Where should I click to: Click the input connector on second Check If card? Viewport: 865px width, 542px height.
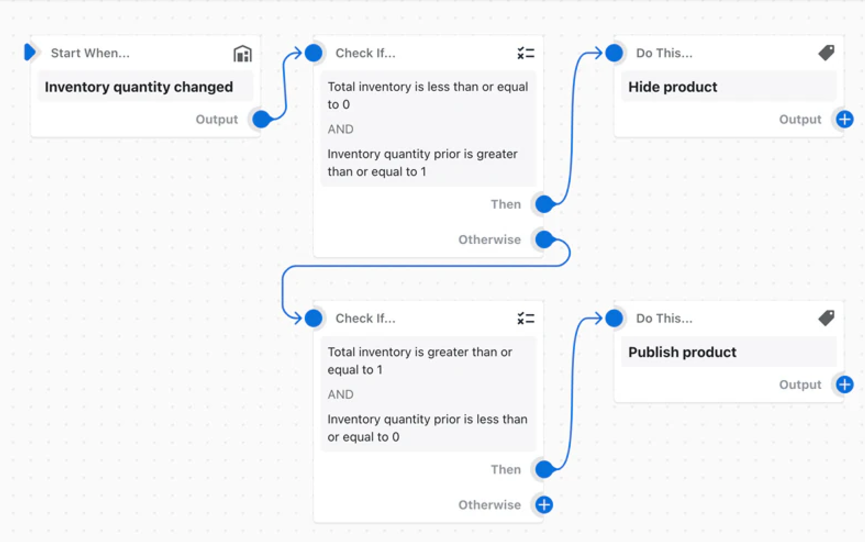click(314, 319)
